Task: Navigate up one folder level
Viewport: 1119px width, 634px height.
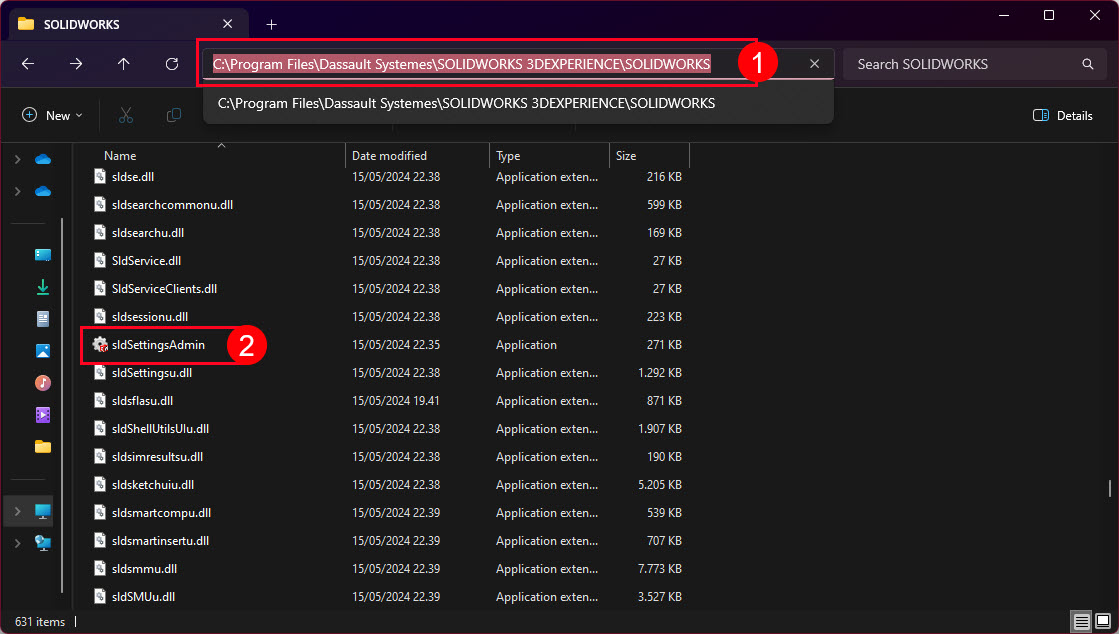Action: pos(123,64)
